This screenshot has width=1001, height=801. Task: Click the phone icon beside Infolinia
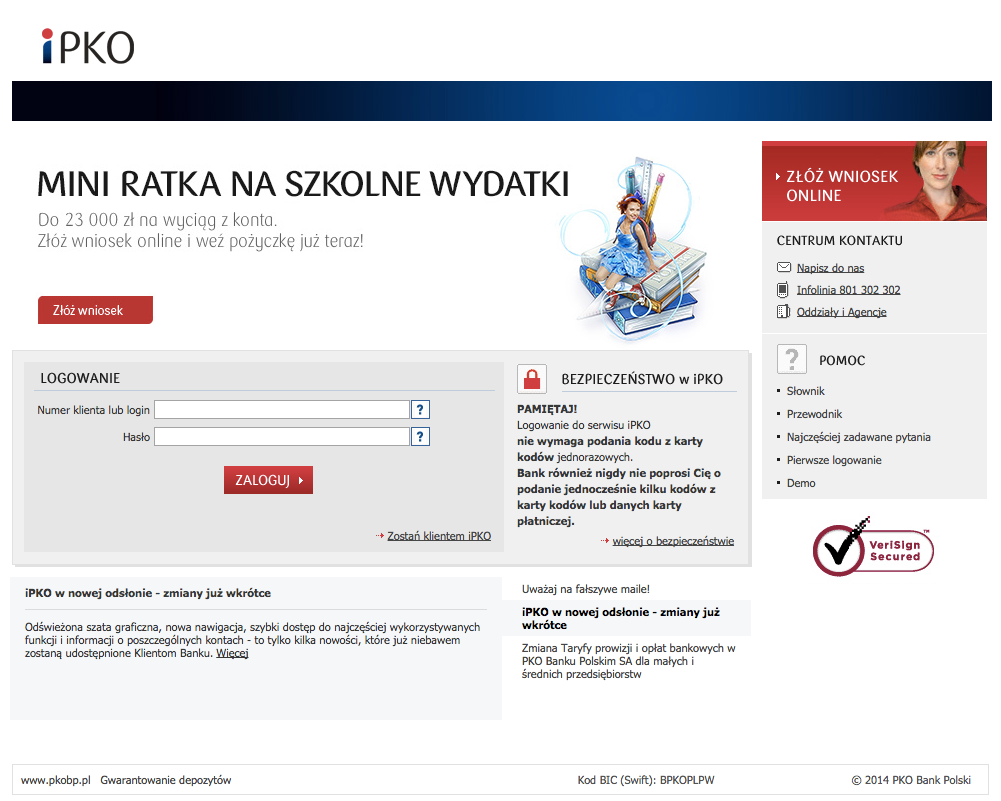pyautogui.click(x=783, y=290)
